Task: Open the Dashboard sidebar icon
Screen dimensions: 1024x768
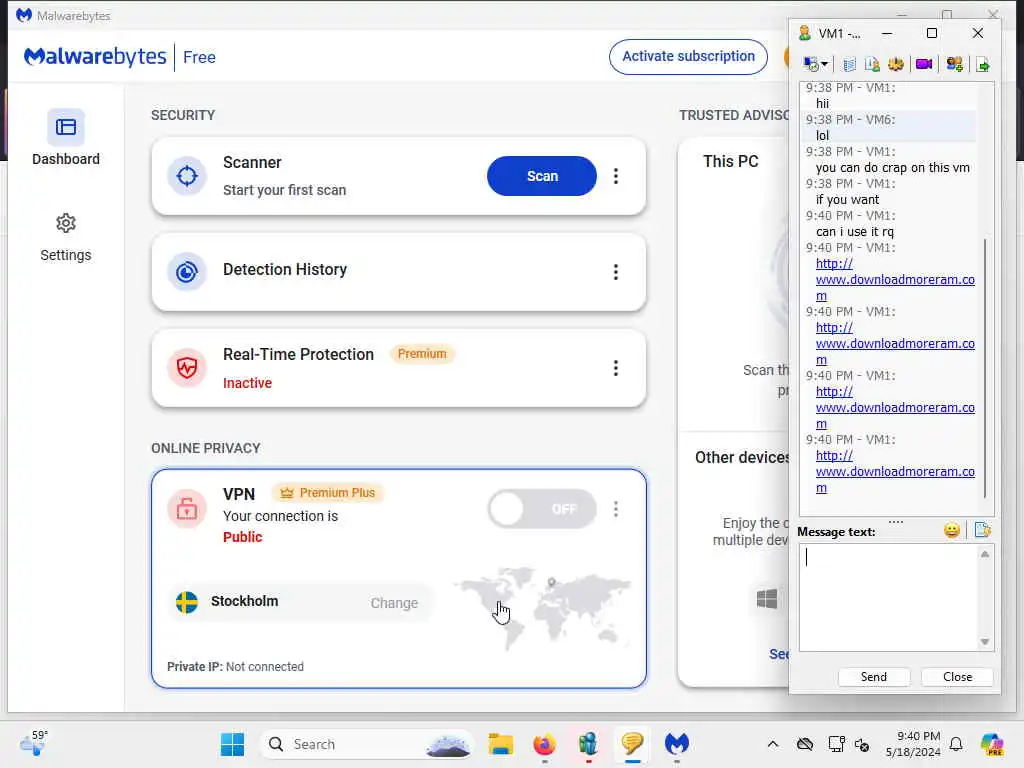Action: [65, 127]
